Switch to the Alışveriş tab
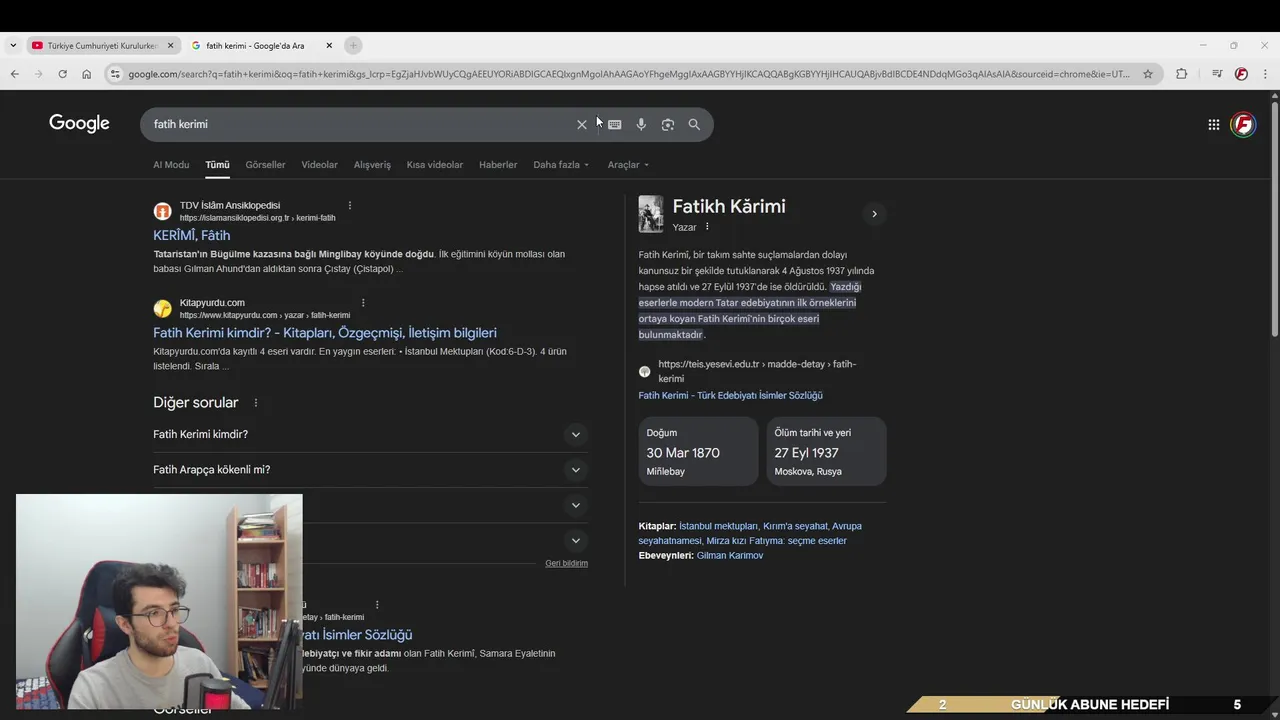The width and height of the screenshot is (1280, 720). click(x=372, y=165)
